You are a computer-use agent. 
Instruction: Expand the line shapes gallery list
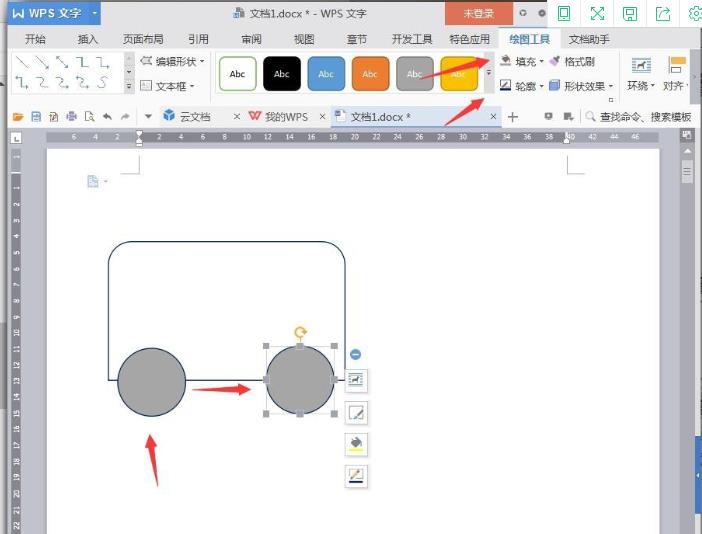(129, 85)
